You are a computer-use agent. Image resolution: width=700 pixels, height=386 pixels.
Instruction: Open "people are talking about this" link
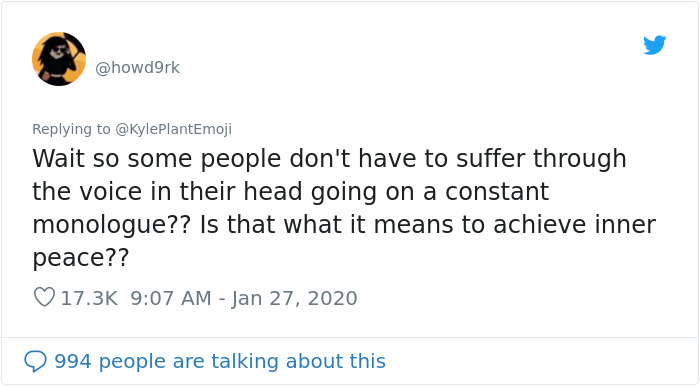click(242, 361)
